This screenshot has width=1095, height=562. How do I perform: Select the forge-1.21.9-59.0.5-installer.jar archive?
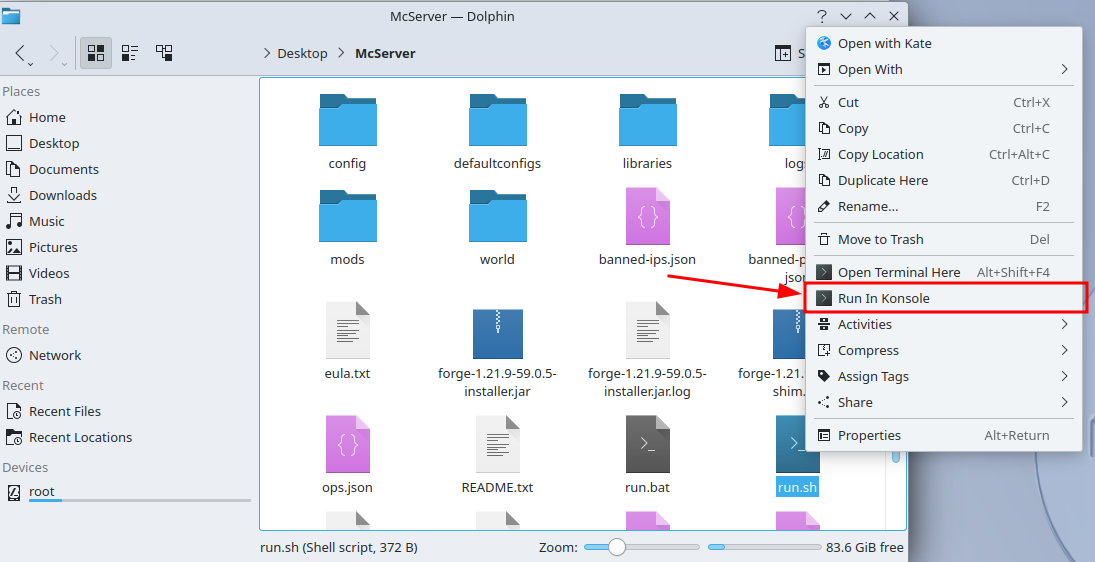pos(497,331)
